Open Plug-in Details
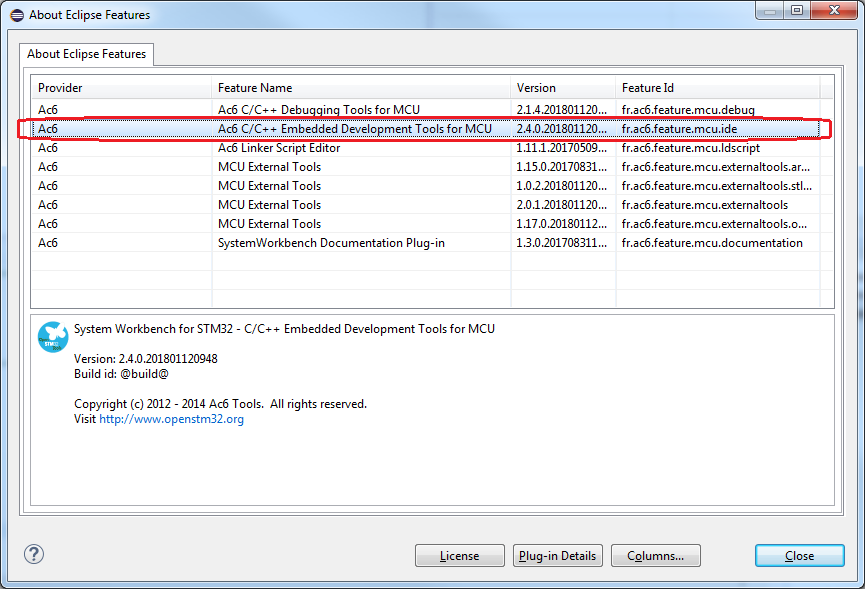The width and height of the screenshot is (865, 589). click(x=557, y=556)
